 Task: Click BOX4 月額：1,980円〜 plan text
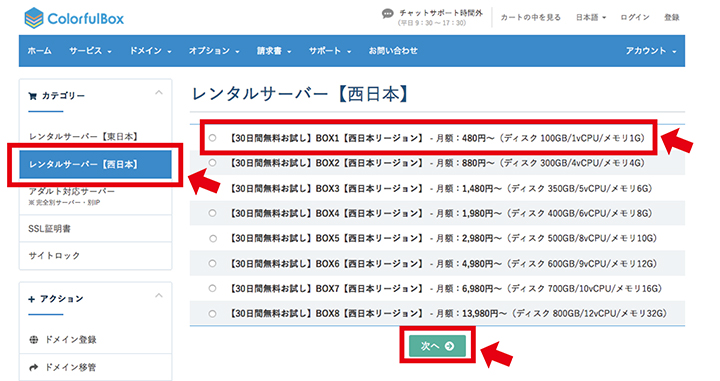coord(441,213)
